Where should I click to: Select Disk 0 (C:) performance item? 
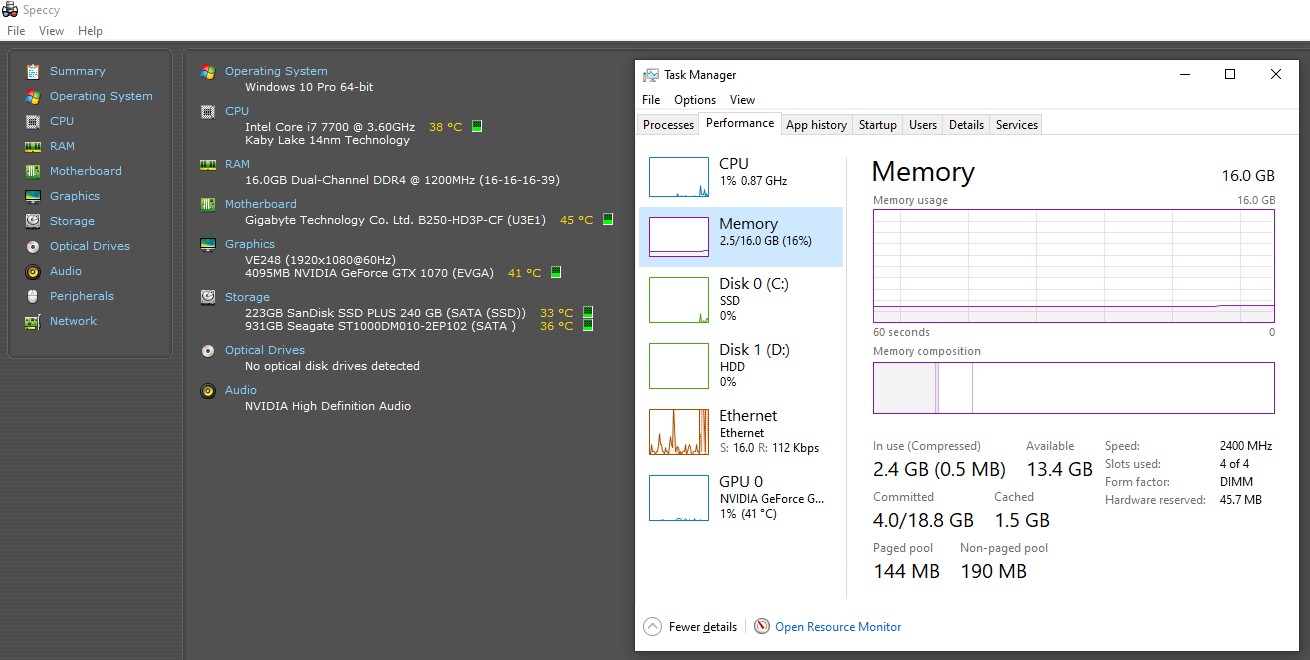[x=741, y=299]
